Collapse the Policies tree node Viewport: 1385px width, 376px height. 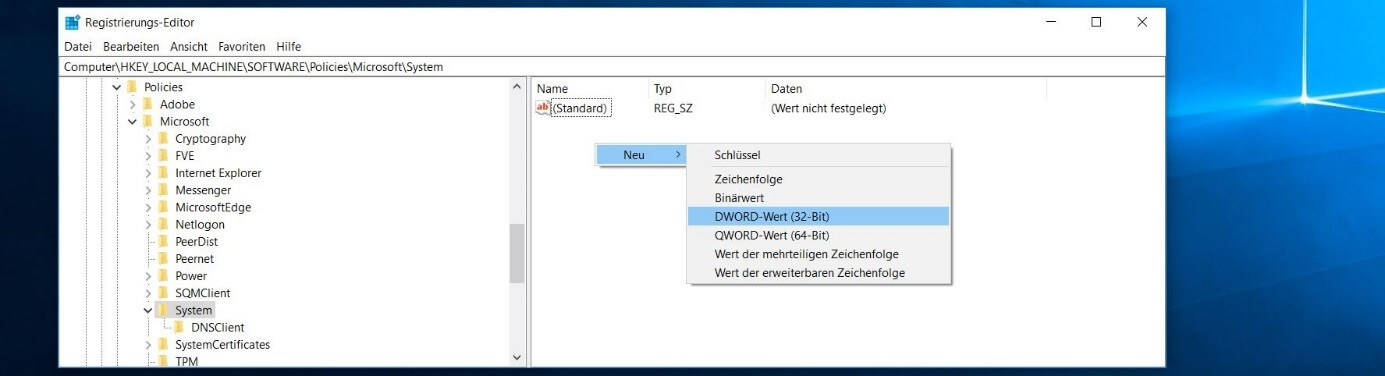tap(117, 87)
